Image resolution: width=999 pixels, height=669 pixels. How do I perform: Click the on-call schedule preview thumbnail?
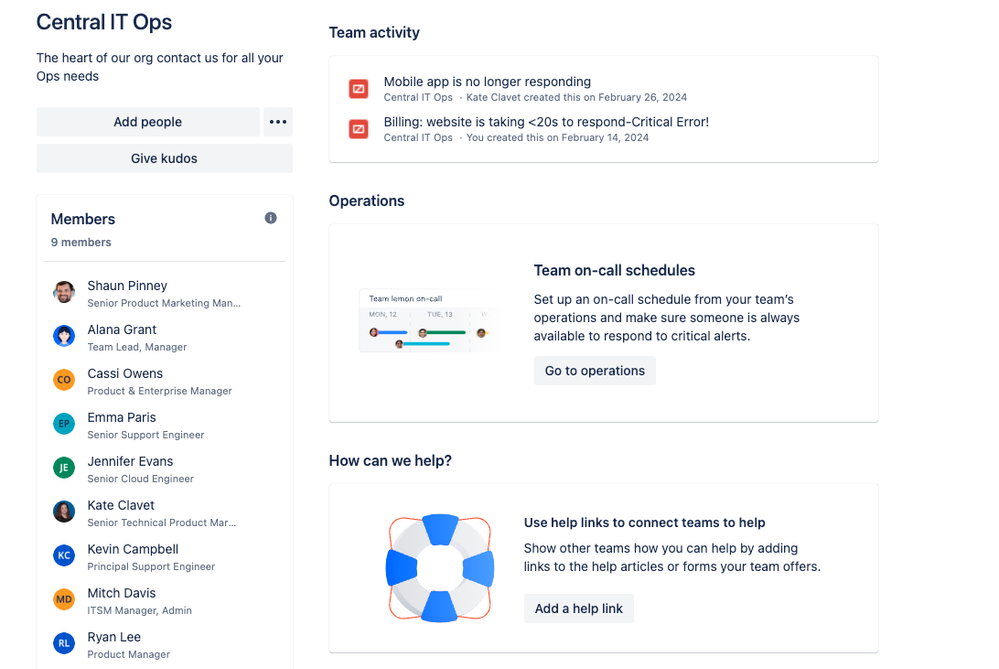point(429,321)
